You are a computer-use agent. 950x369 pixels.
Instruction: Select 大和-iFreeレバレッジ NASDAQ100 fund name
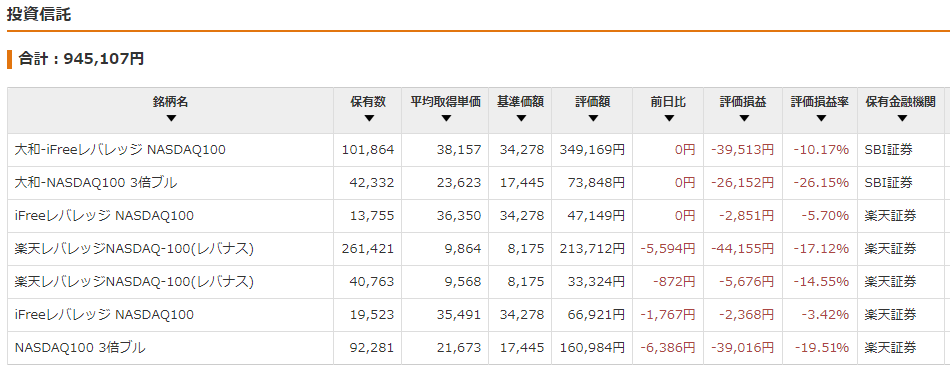120,150
